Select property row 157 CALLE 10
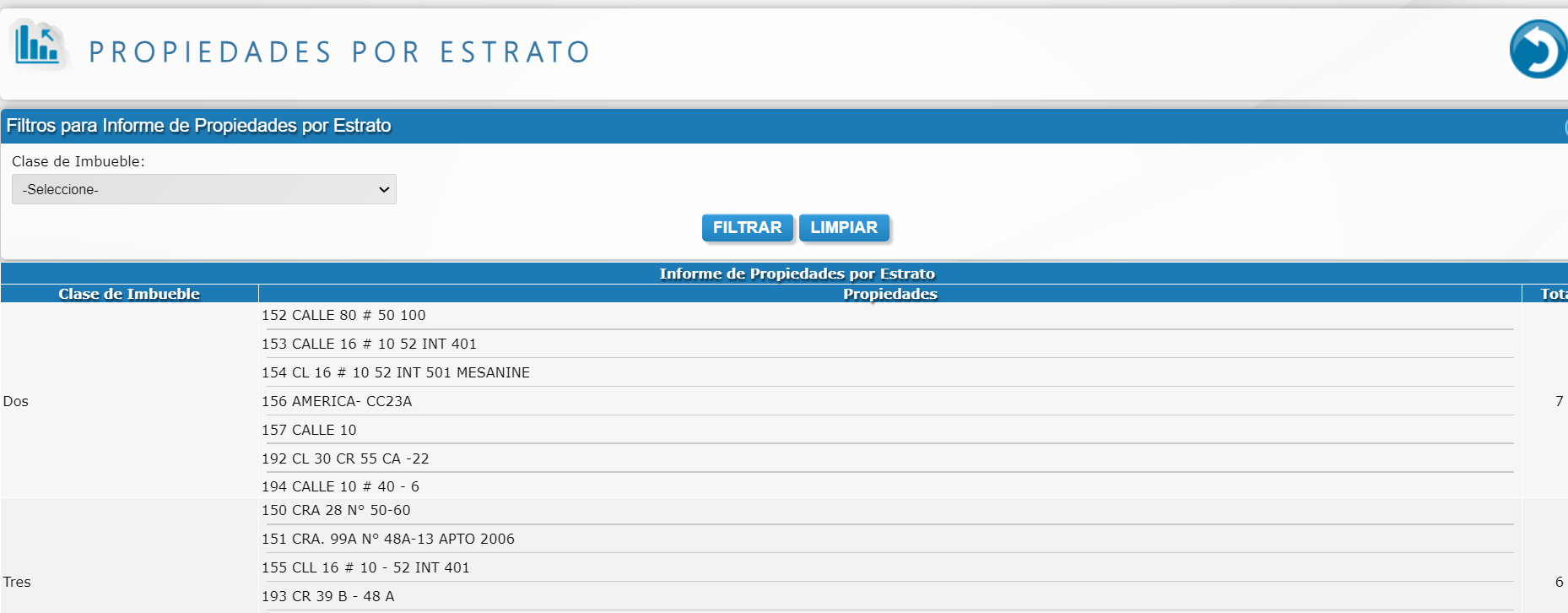Screen dimensions: 1568x613 tap(309, 430)
